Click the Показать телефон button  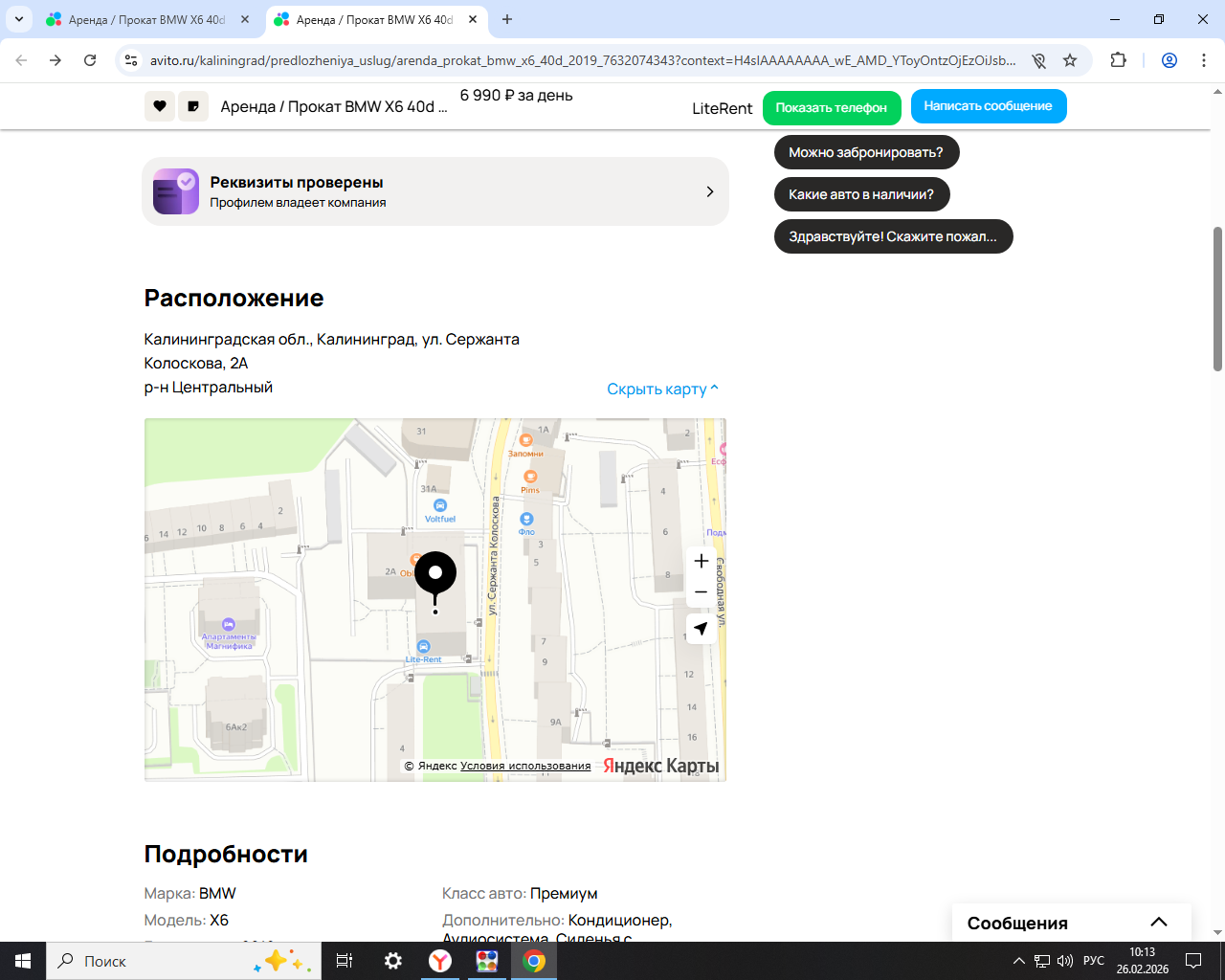832,107
